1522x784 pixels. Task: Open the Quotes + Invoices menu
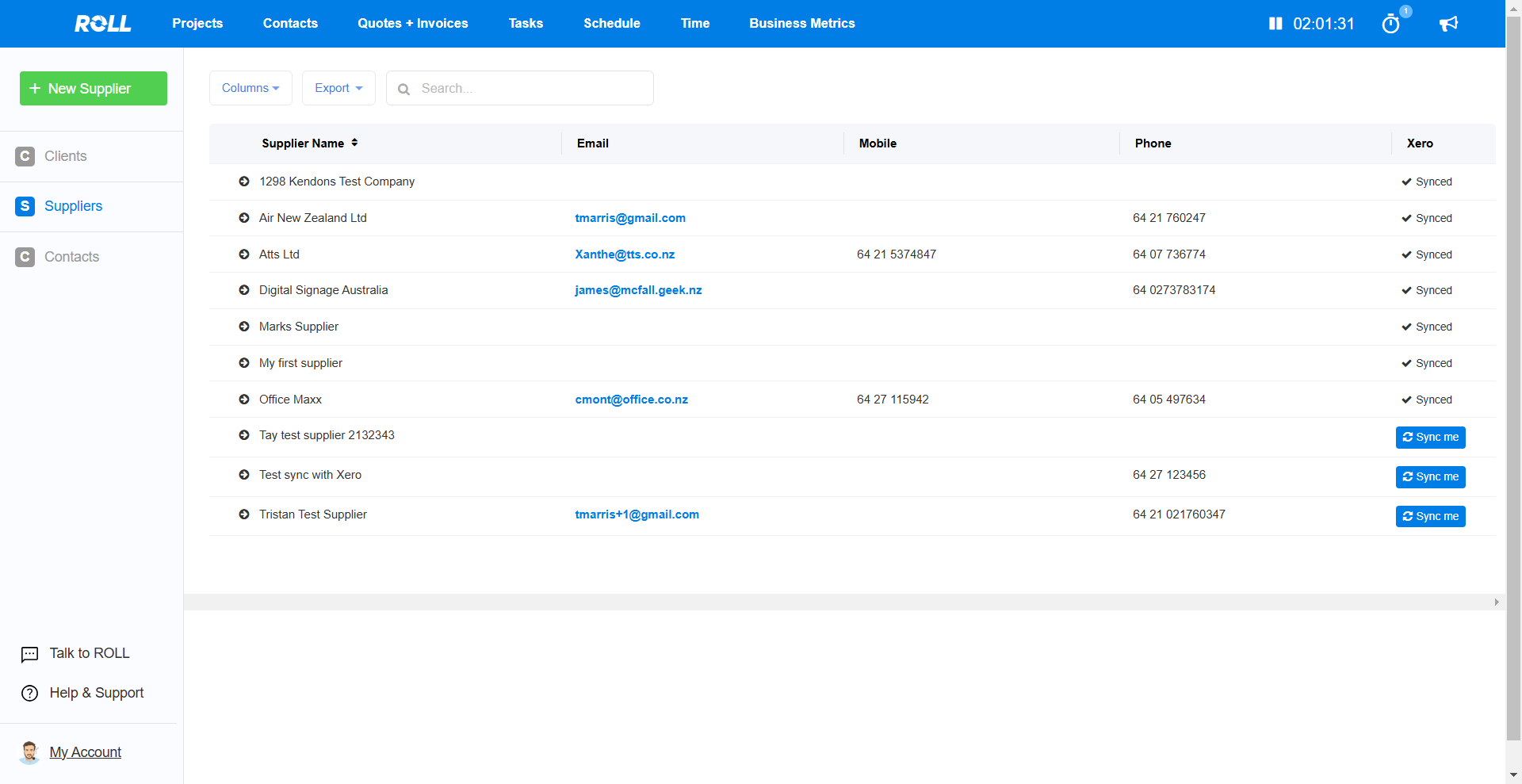click(412, 24)
